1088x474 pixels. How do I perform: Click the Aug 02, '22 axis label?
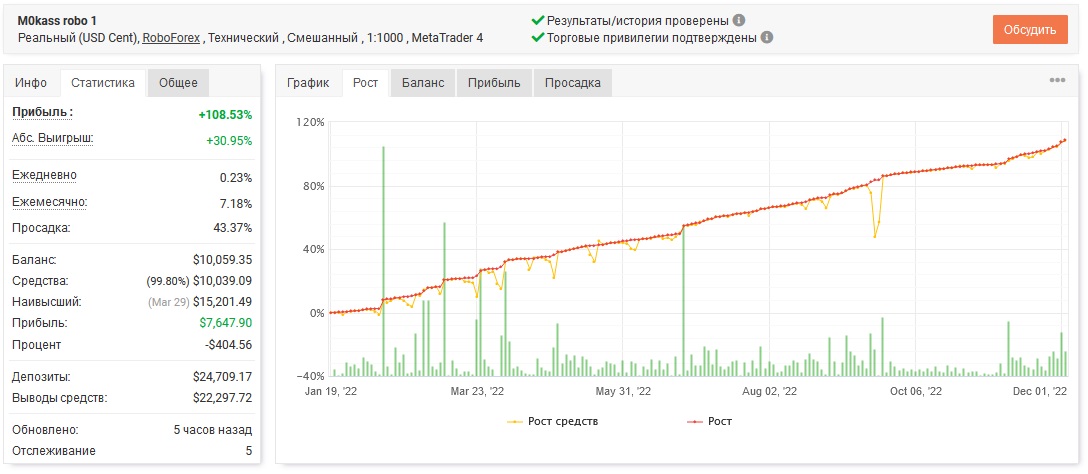tap(770, 391)
